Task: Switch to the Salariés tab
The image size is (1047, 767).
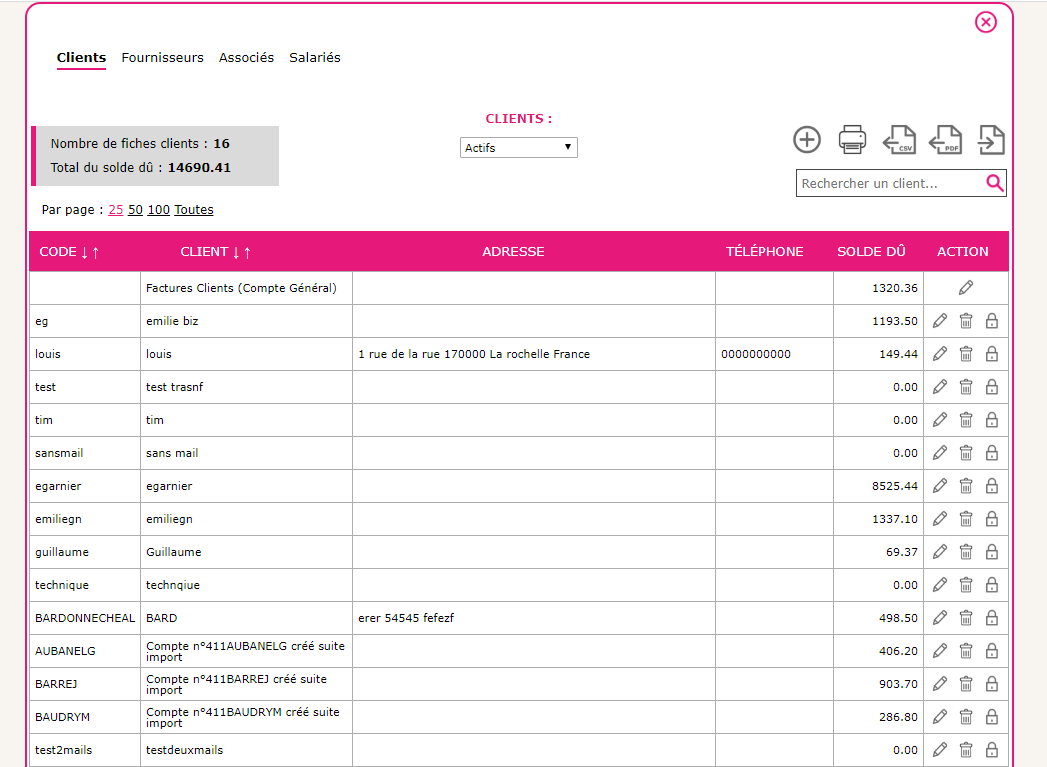Action: (315, 57)
